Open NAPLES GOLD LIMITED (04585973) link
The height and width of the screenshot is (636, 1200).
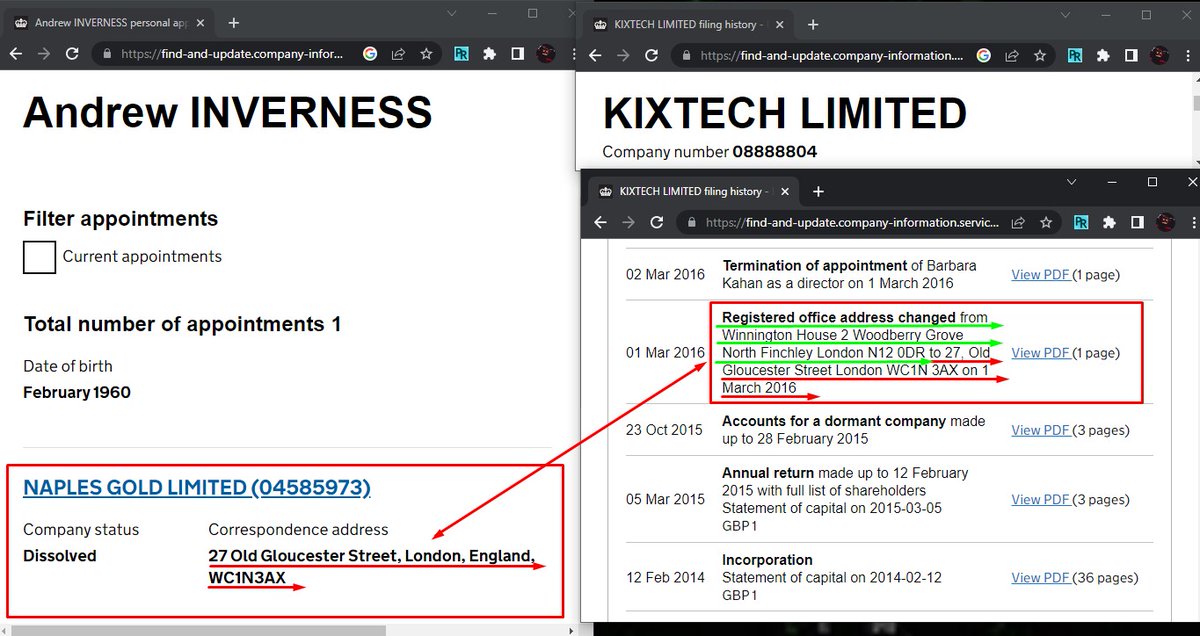click(x=197, y=488)
